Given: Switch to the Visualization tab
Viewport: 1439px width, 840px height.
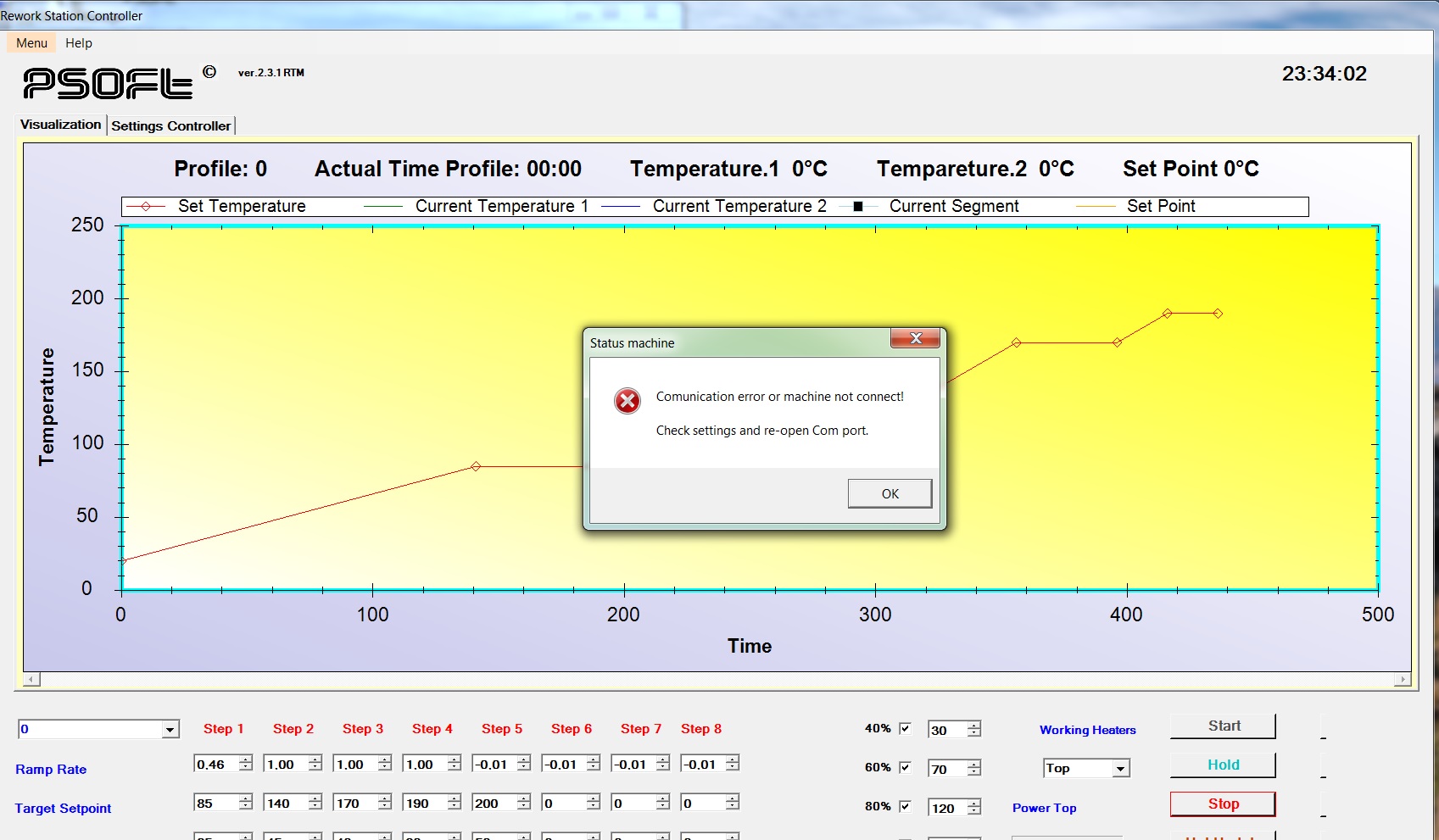Looking at the screenshot, I should (x=60, y=125).
